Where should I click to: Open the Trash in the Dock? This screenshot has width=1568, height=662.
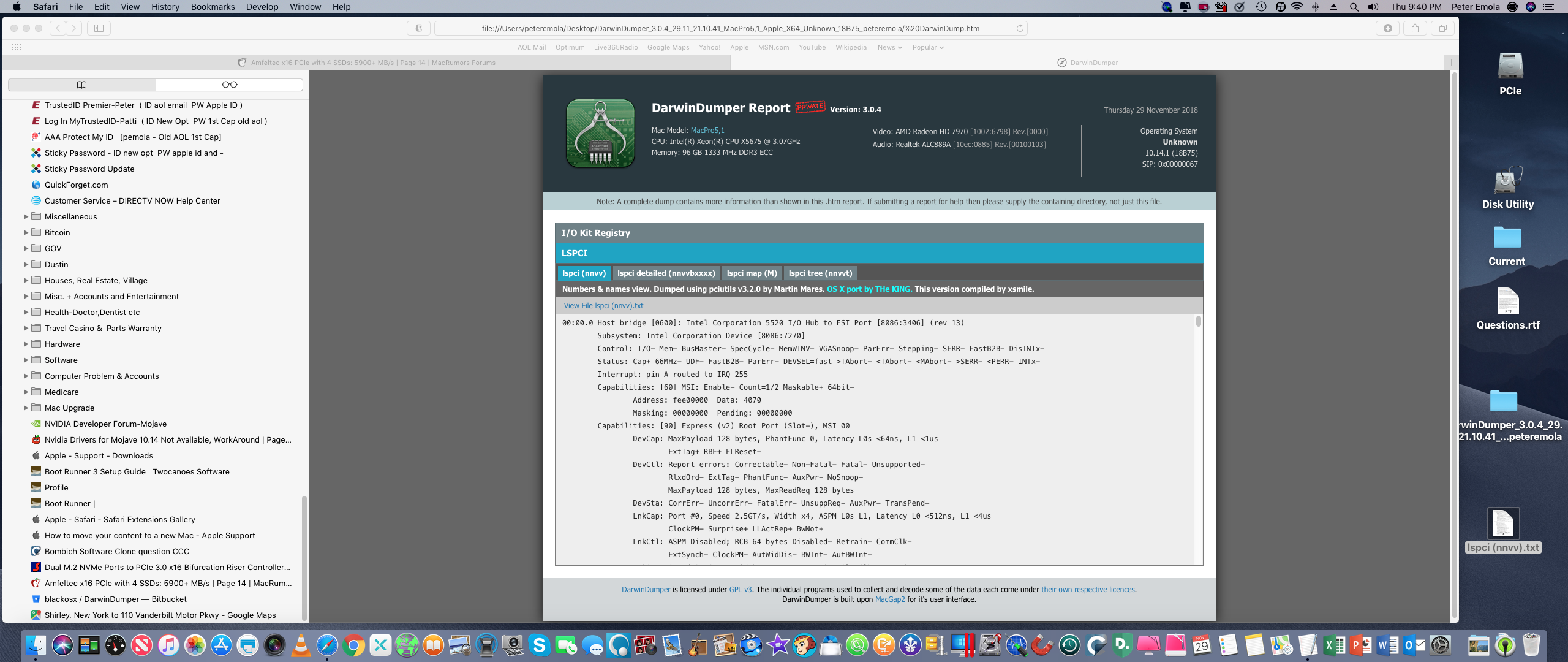(1531, 645)
